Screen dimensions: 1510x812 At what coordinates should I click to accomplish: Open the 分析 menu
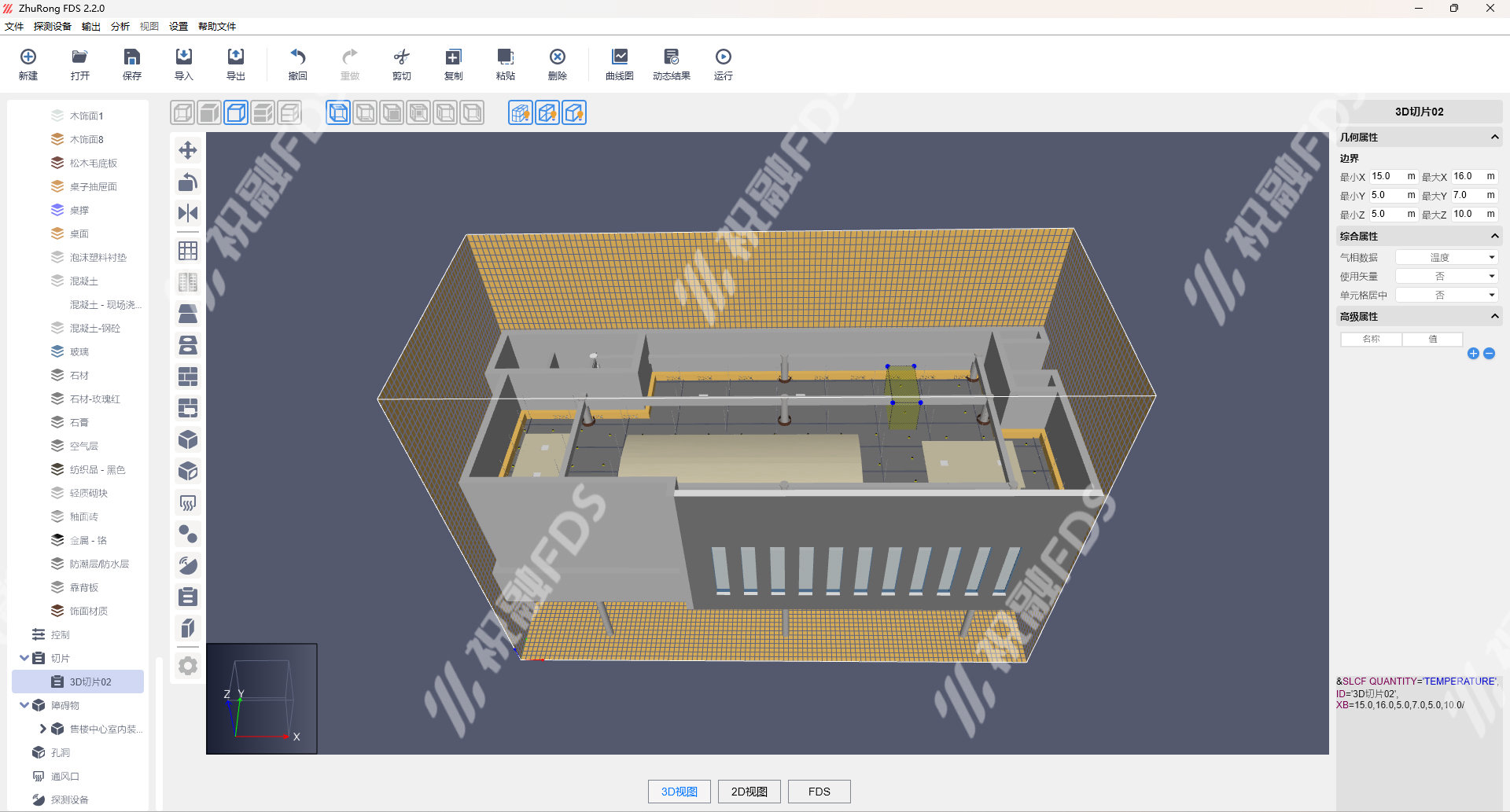click(x=120, y=26)
